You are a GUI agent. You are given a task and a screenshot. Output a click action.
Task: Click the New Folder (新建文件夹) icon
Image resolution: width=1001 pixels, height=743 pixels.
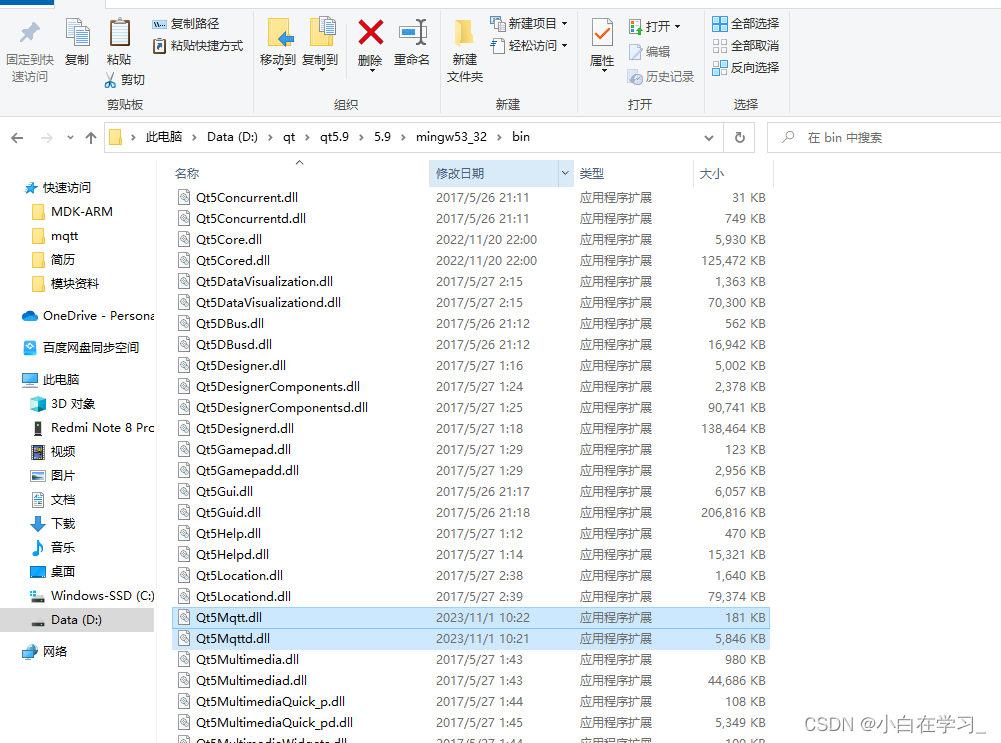tap(465, 33)
